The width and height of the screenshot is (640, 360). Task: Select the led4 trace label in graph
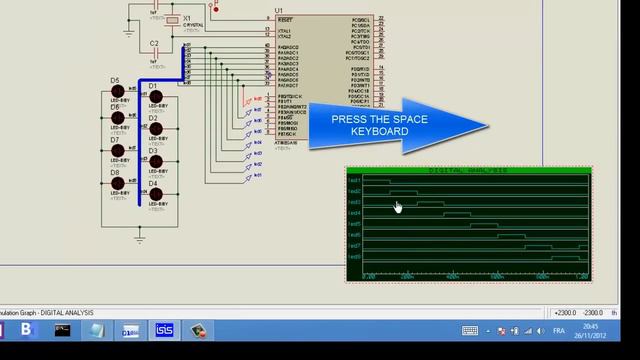point(354,213)
